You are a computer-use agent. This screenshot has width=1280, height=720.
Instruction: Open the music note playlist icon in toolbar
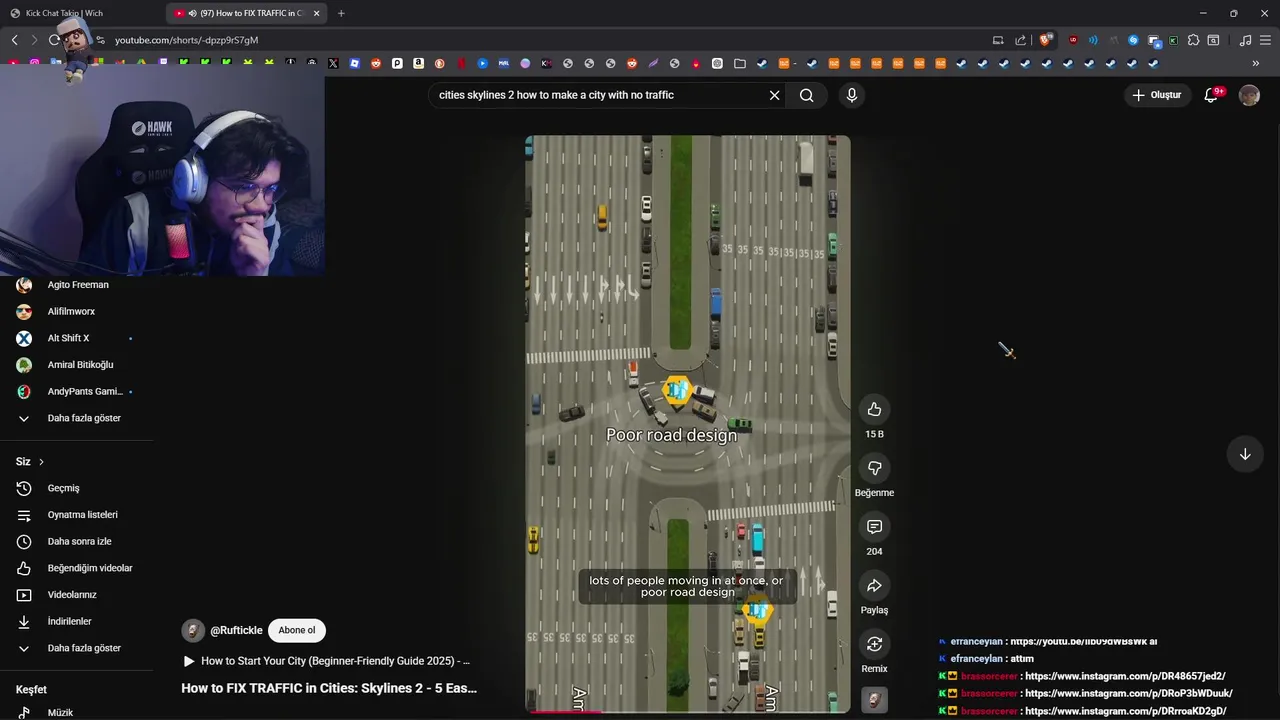(x=1245, y=40)
